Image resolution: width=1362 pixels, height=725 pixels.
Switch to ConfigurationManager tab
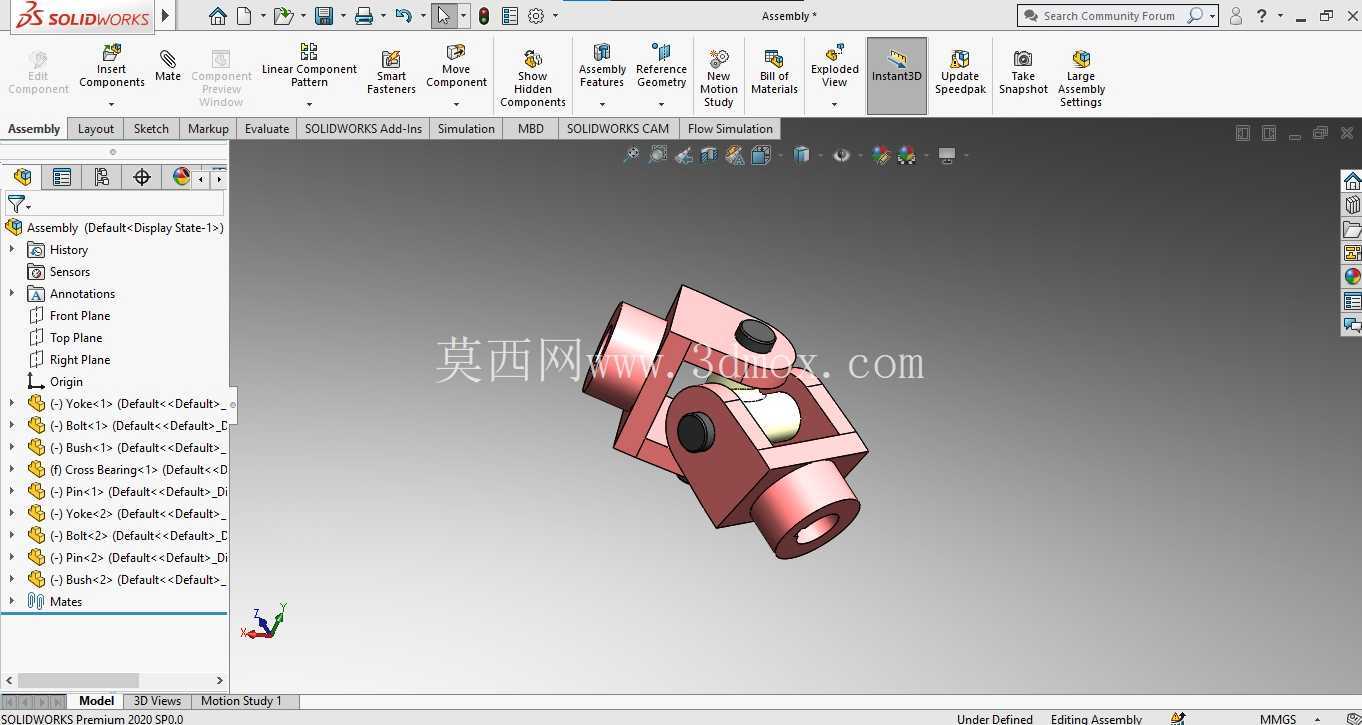pos(101,177)
